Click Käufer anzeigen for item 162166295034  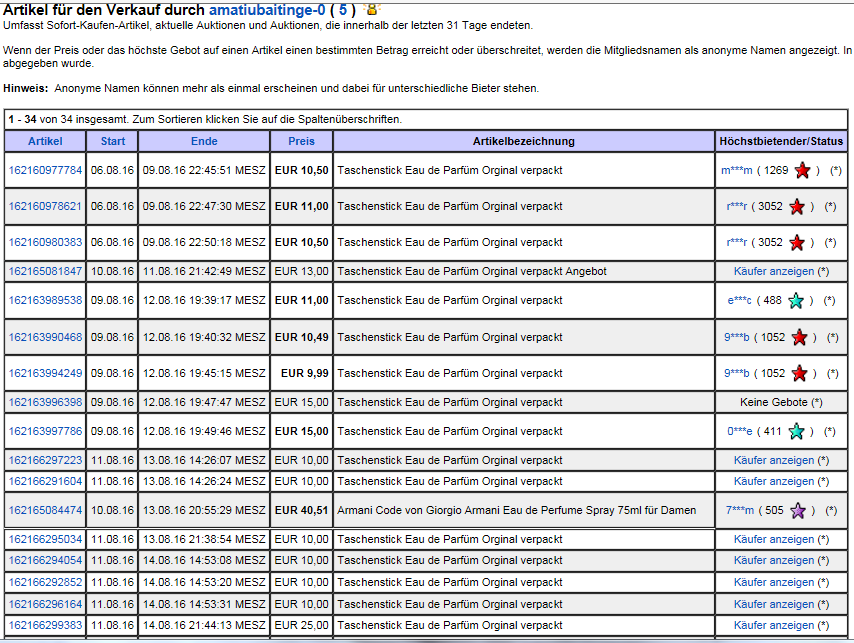(x=773, y=539)
